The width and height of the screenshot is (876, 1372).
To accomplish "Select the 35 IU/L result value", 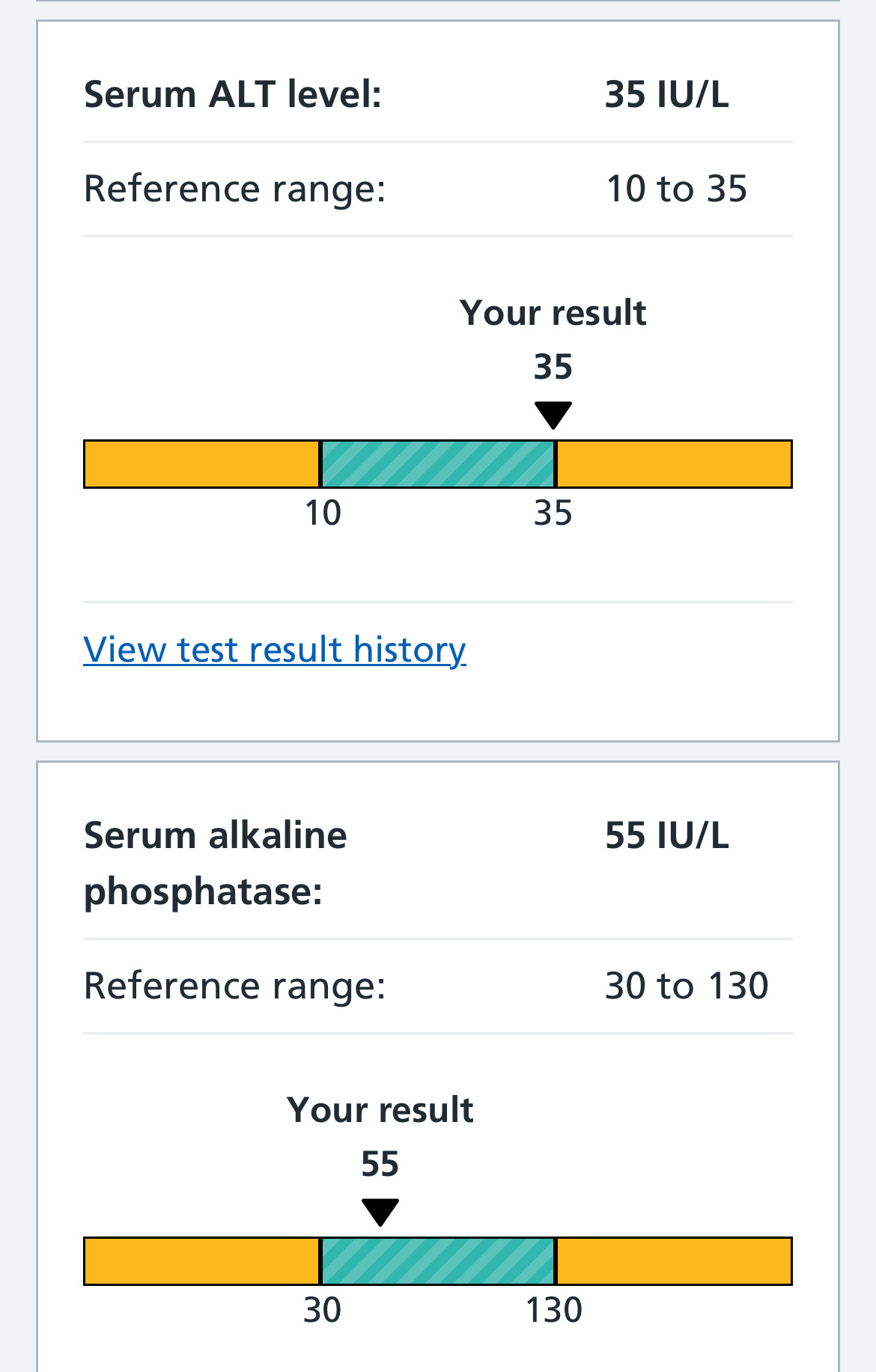I will [666, 95].
